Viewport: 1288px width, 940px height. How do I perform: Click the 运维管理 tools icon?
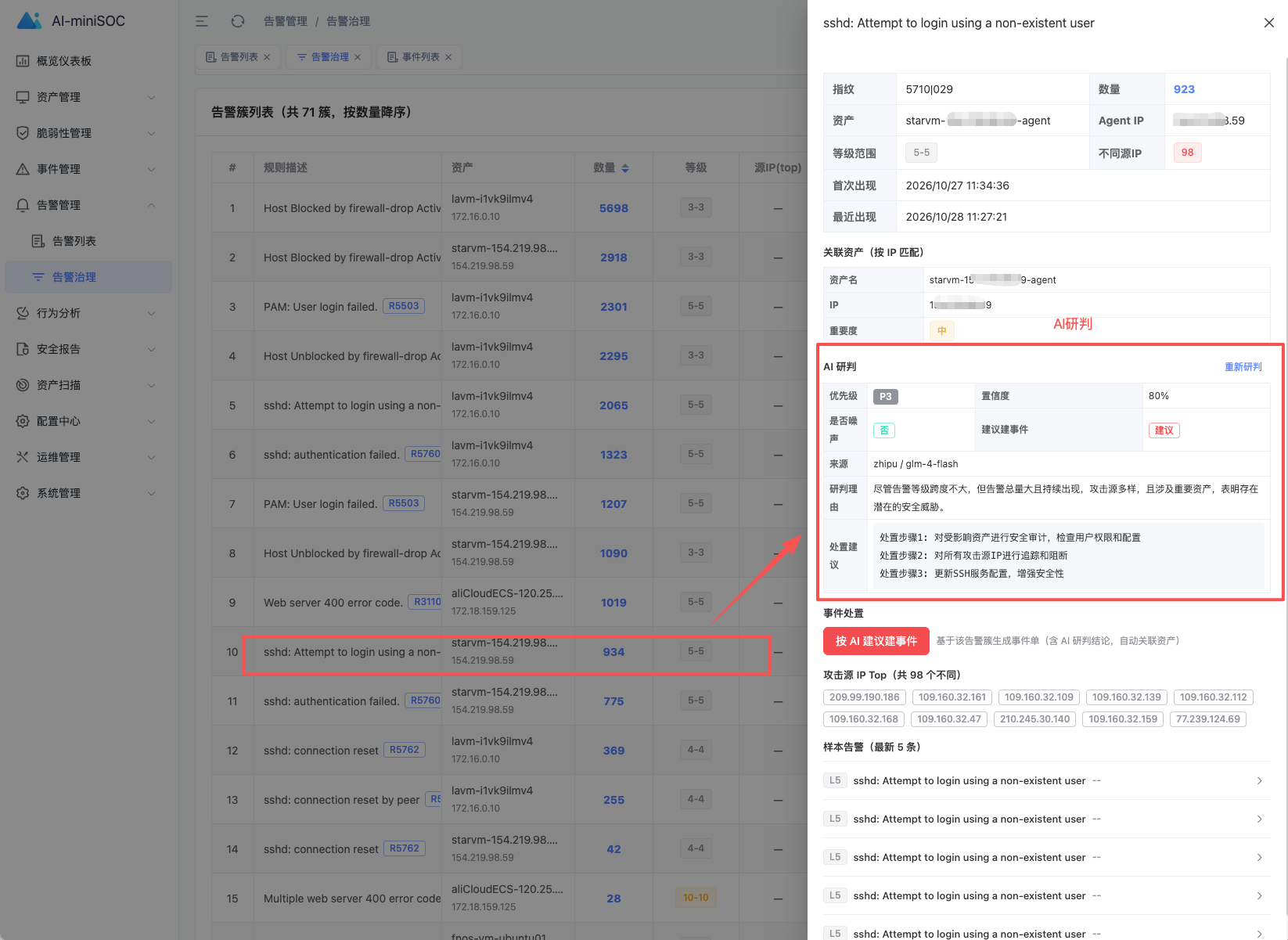pyautogui.click(x=23, y=457)
